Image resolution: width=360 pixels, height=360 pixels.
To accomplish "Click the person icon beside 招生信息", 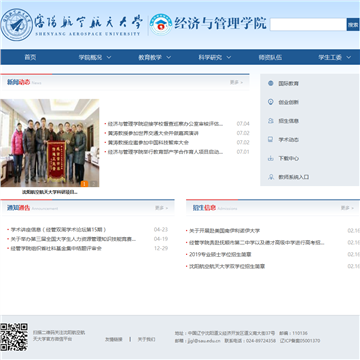I will (271, 121).
